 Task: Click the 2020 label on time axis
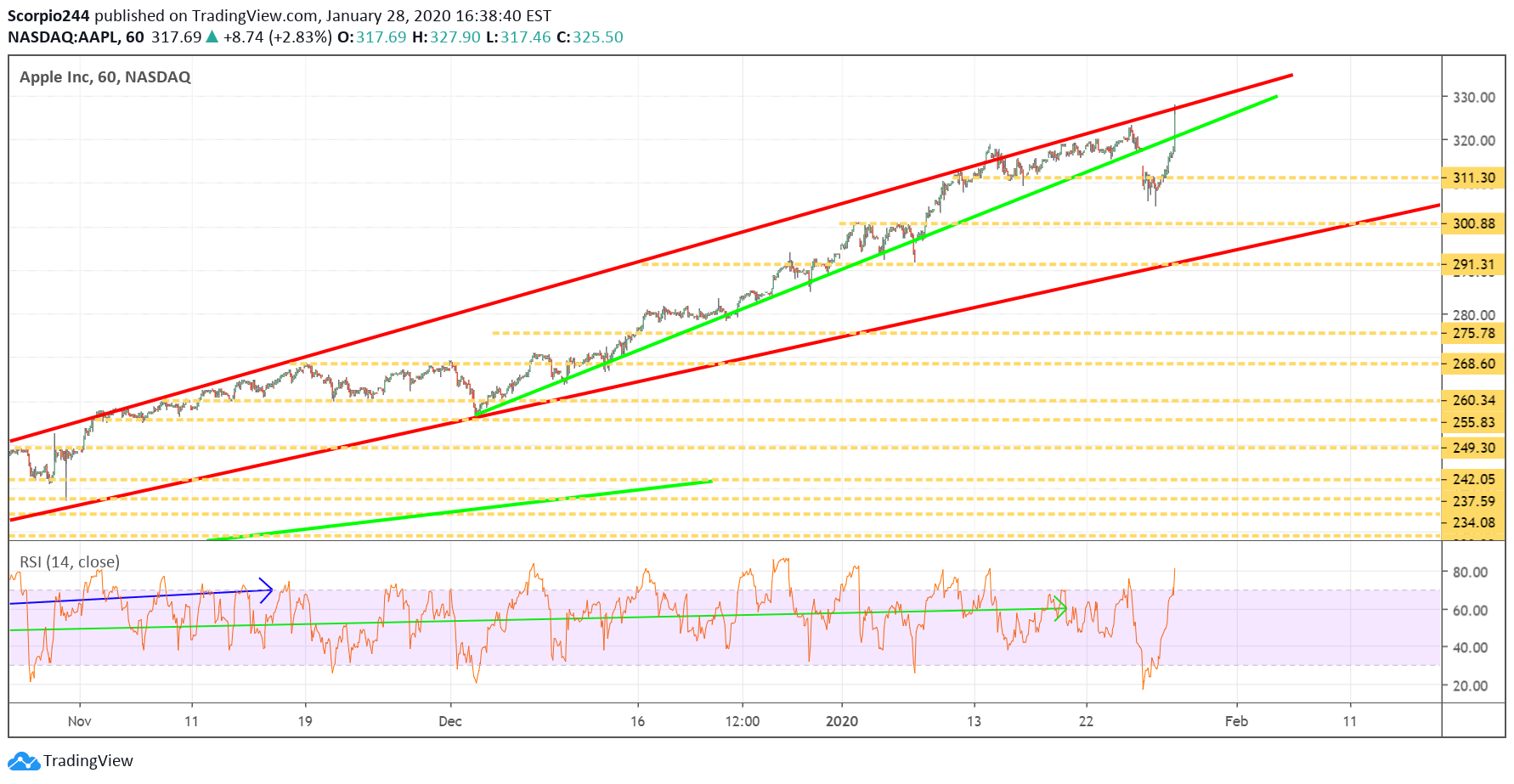pos(842,722)
